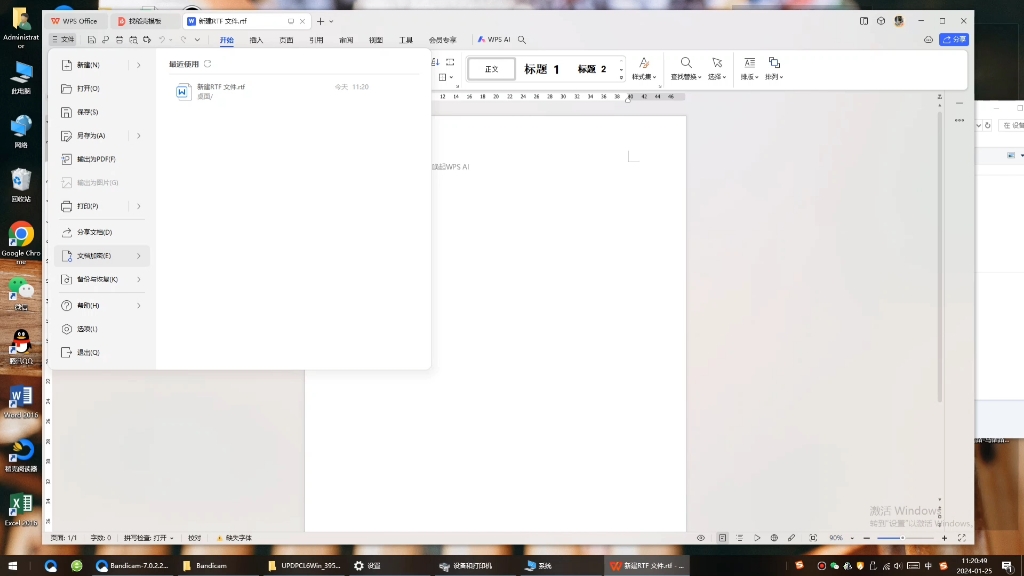Open the WPS AI tab
Viewport: 1024px width, 576px height.
click(x=494, y=40)
